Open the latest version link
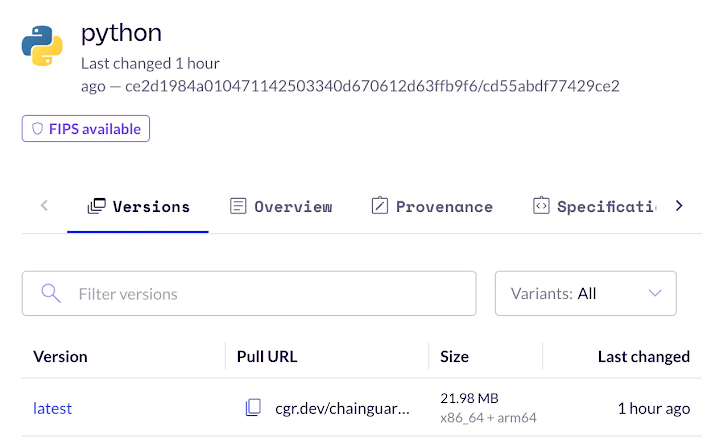728x448 pixels. (52, 408)
